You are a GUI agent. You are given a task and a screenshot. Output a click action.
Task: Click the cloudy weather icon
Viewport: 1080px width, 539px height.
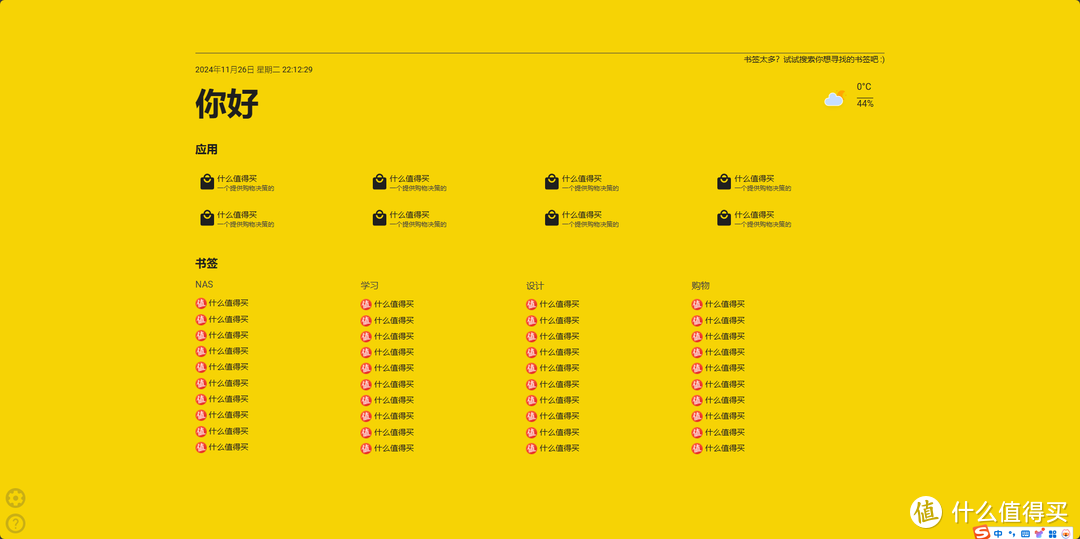(x=834, y=98)
